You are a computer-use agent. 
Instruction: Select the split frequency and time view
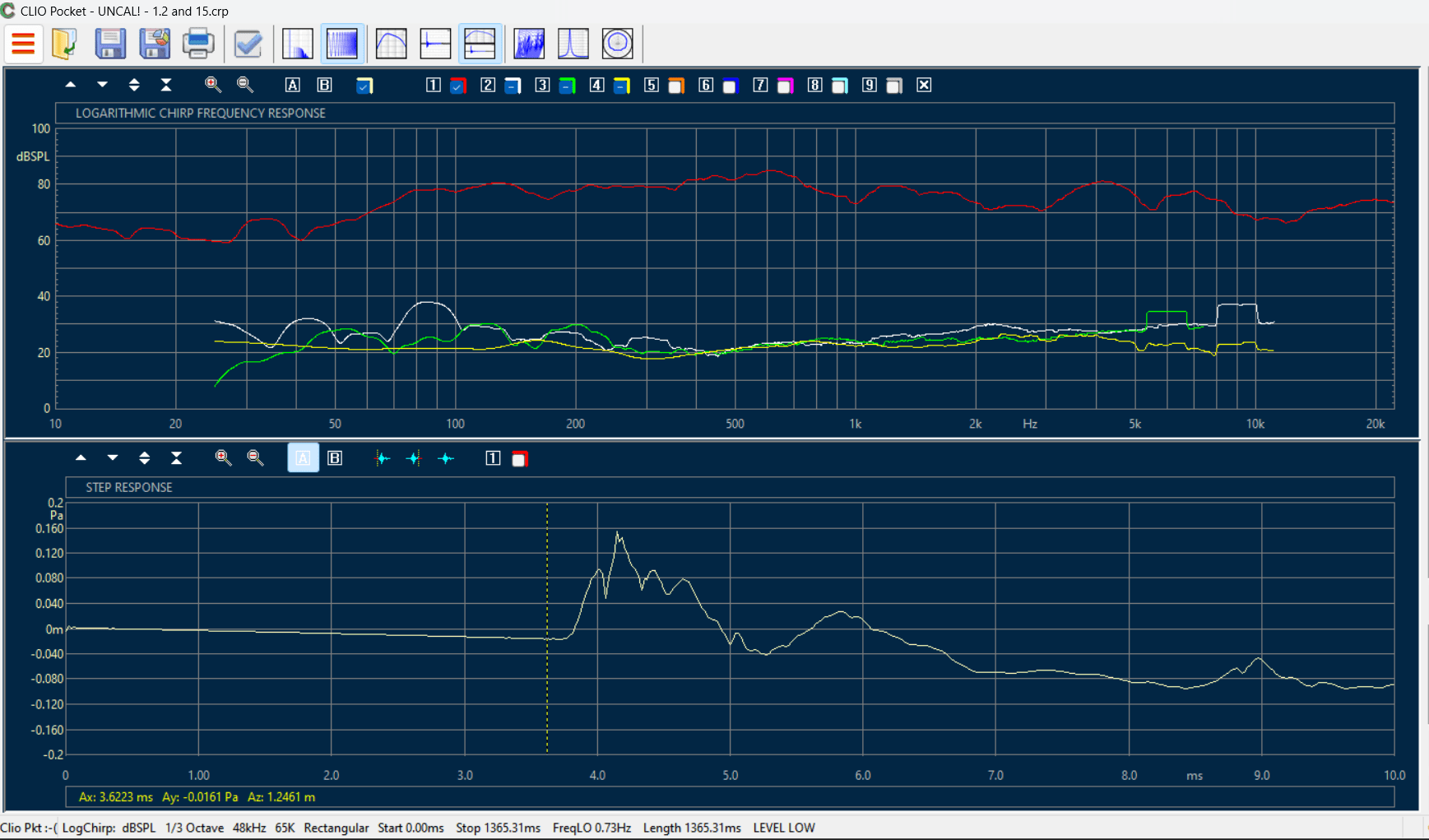click(480, 44)
